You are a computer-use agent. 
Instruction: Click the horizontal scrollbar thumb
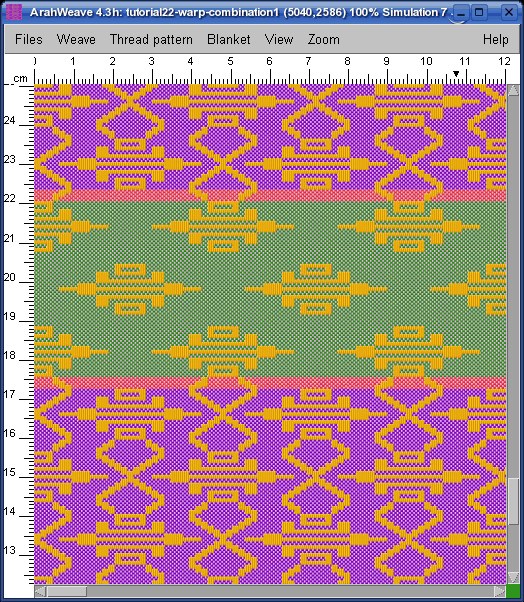tap(66, 591)
